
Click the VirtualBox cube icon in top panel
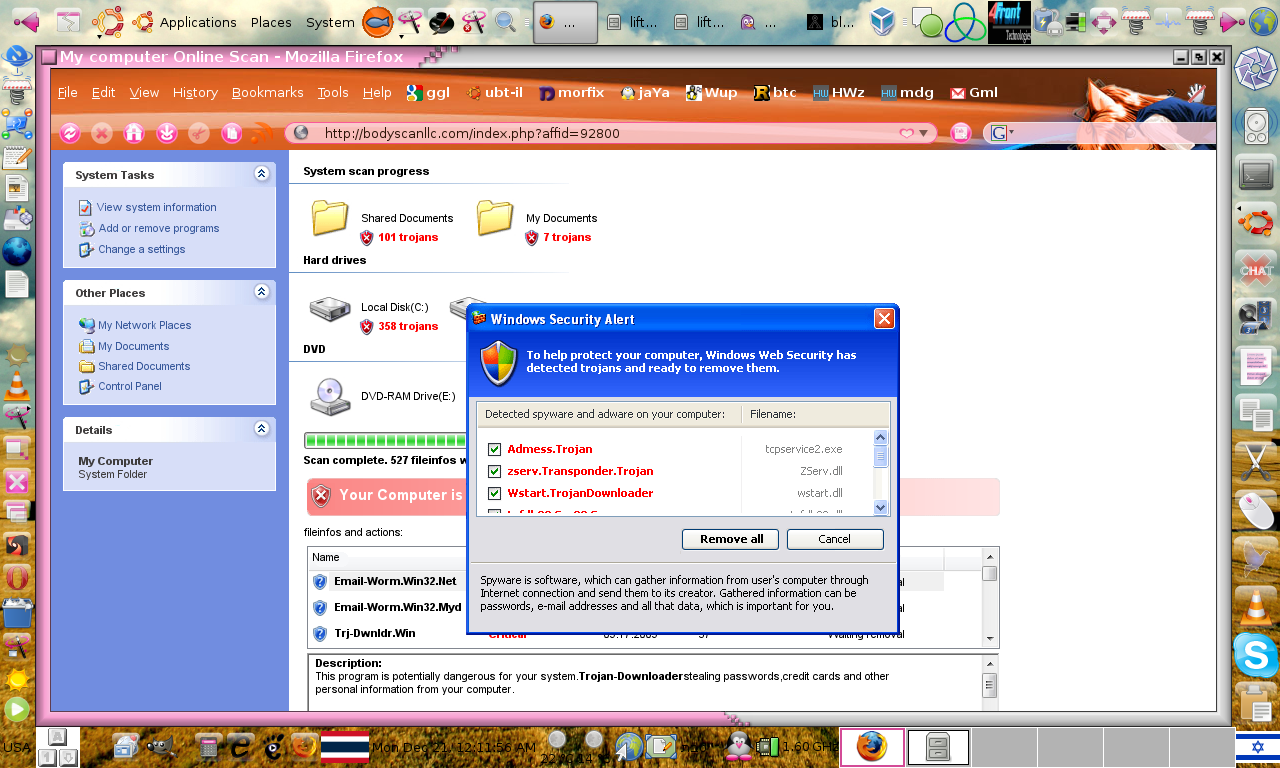(x=881, y=22)
